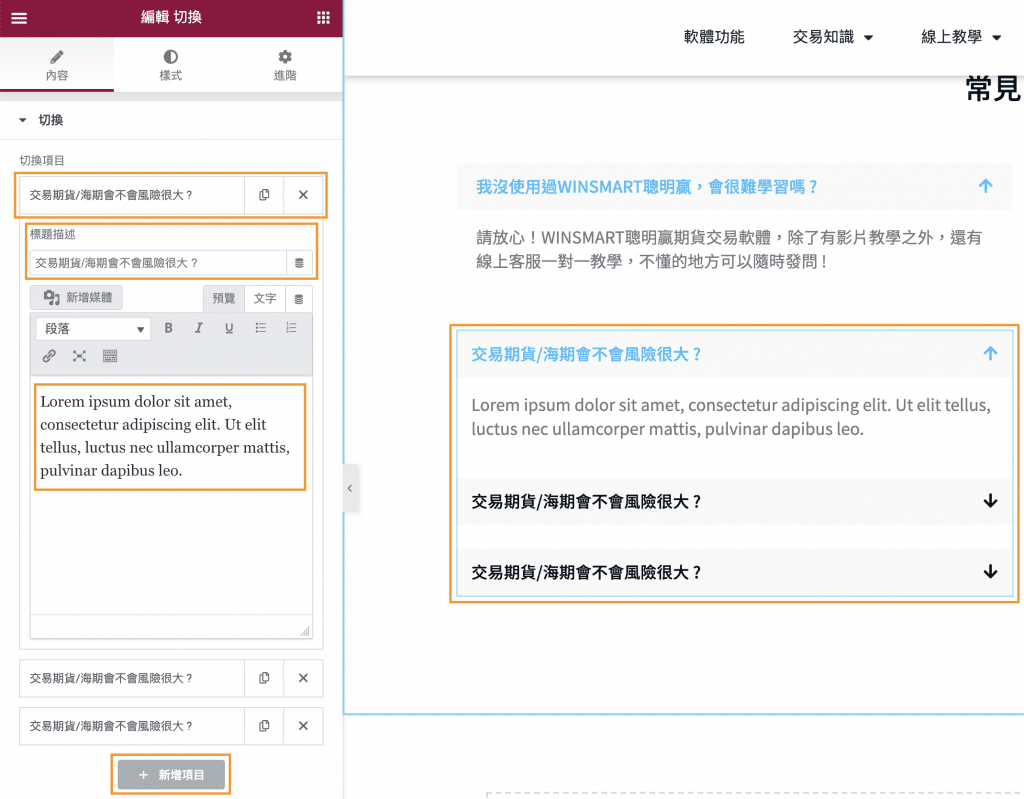Viewport: 1024px width, 799px height.
Task: Click the 新增項目 add item button
Action: tap(170, 774)
